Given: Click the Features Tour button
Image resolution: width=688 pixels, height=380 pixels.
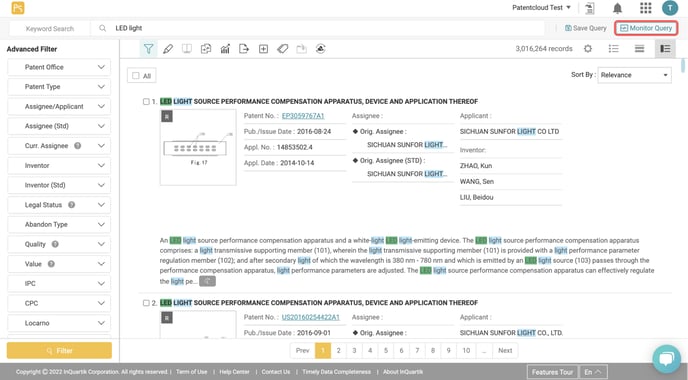Looking at the screenshot, I should (552, 372).
